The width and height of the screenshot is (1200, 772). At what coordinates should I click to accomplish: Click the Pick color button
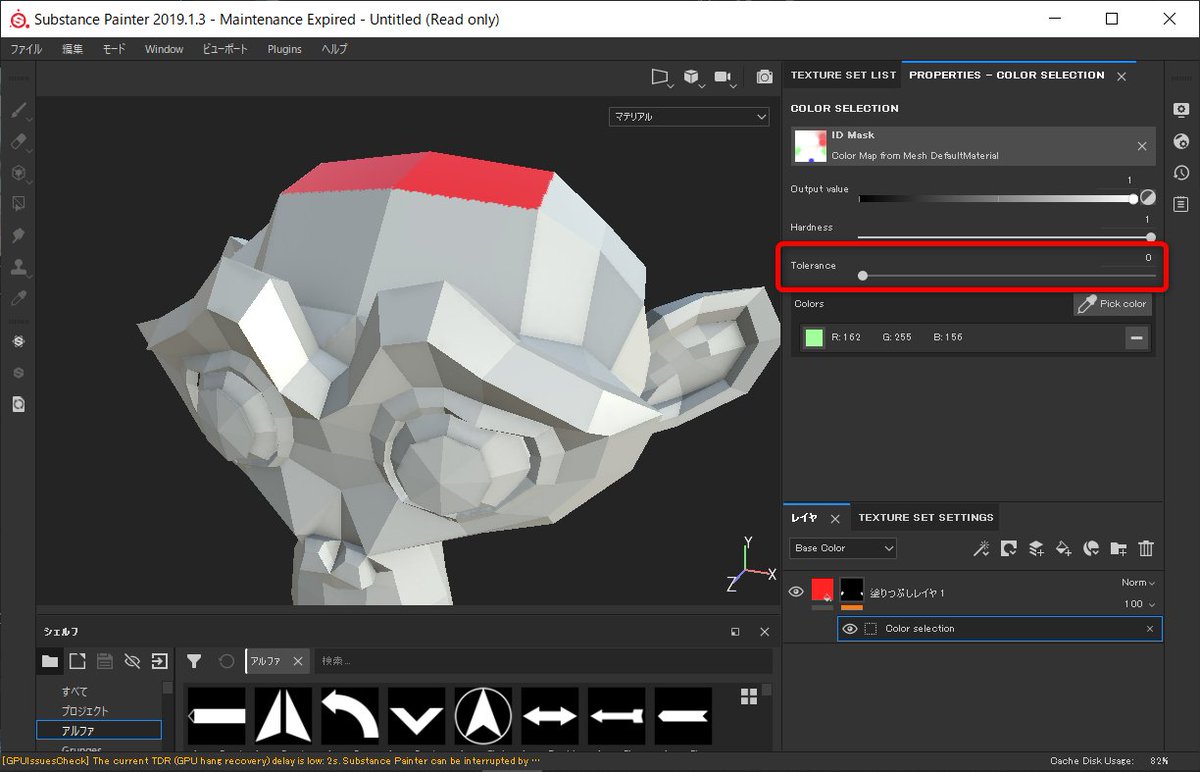(1112, 304)
